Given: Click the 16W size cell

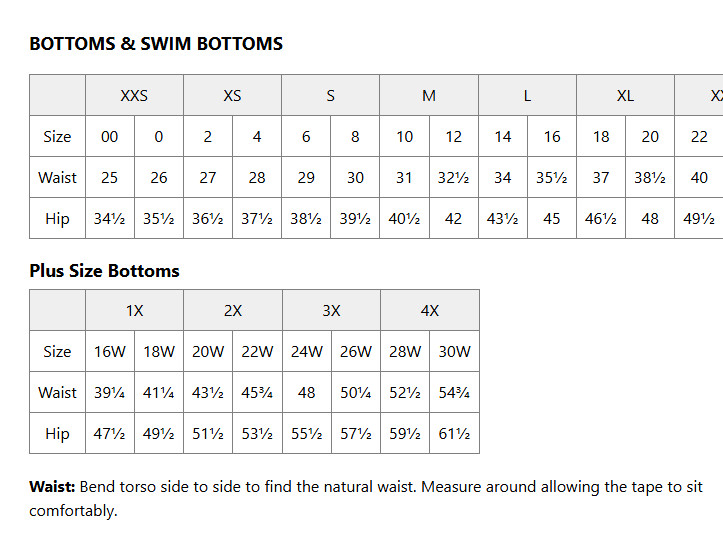Looking at the screenshot, I should coord(109,352).
